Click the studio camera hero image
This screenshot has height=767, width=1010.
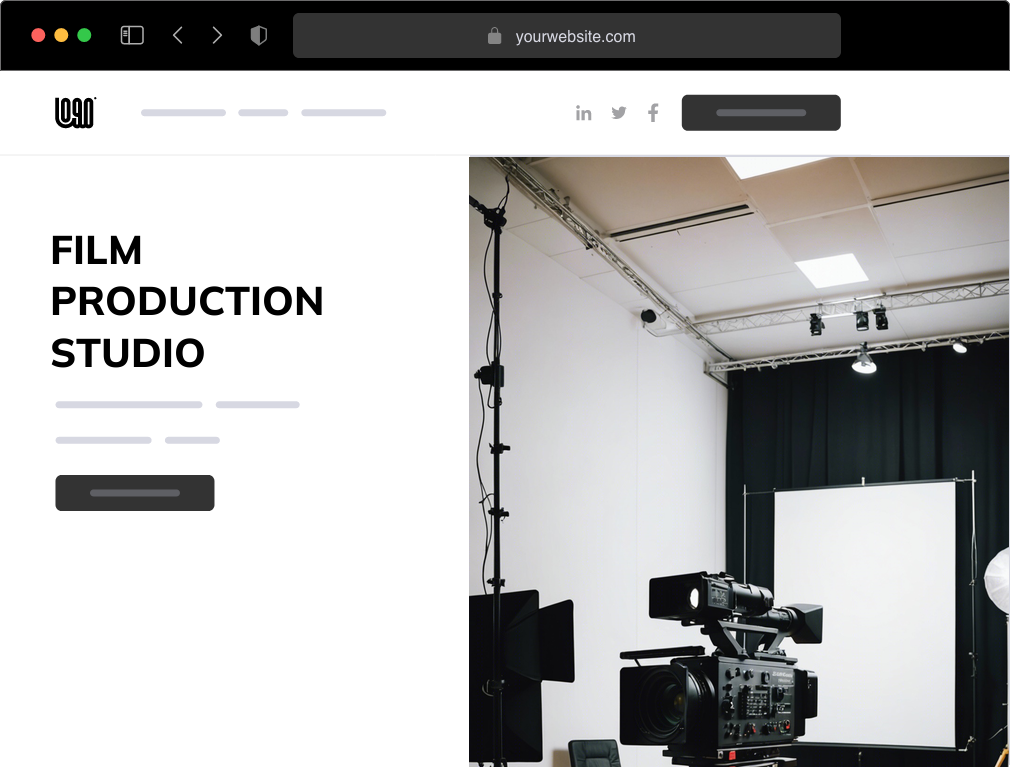(x=739, y=460)
